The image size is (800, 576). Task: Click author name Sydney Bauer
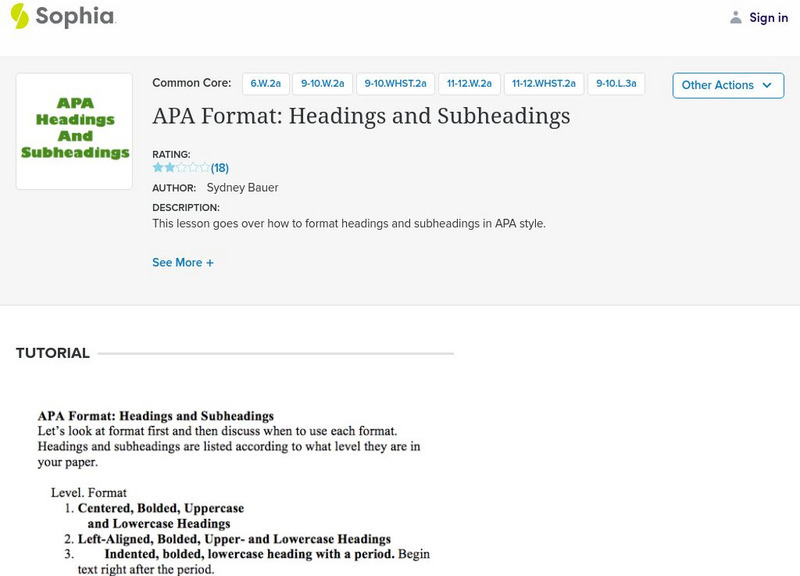pos(242,188)
